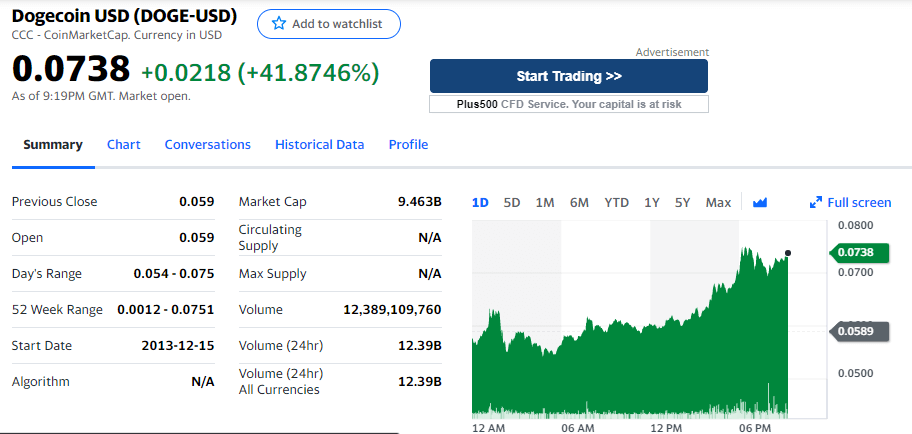Screen dimensions: 912x434
Task: Click the Open row label
Action: [27, 238]
